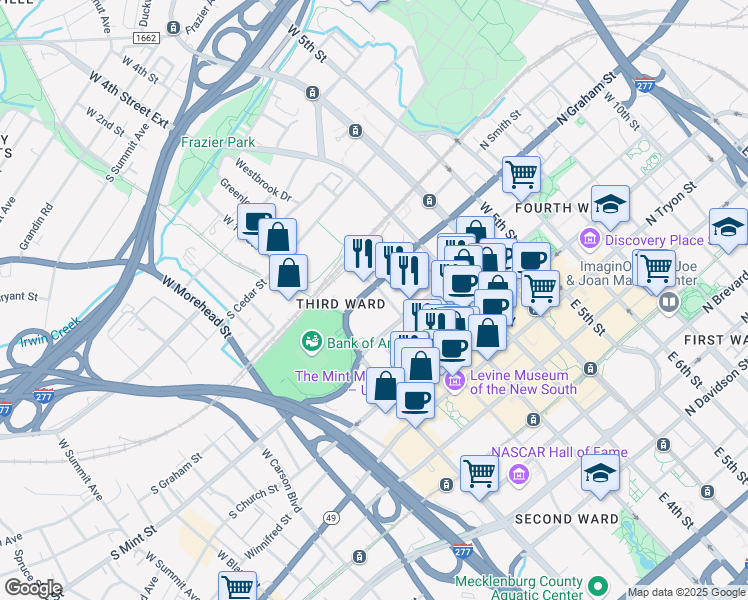Image resolution: width=748 pixels, height=600 pixels.
Task: Select S Mint St street label
Action: click(x=133, y=542)
